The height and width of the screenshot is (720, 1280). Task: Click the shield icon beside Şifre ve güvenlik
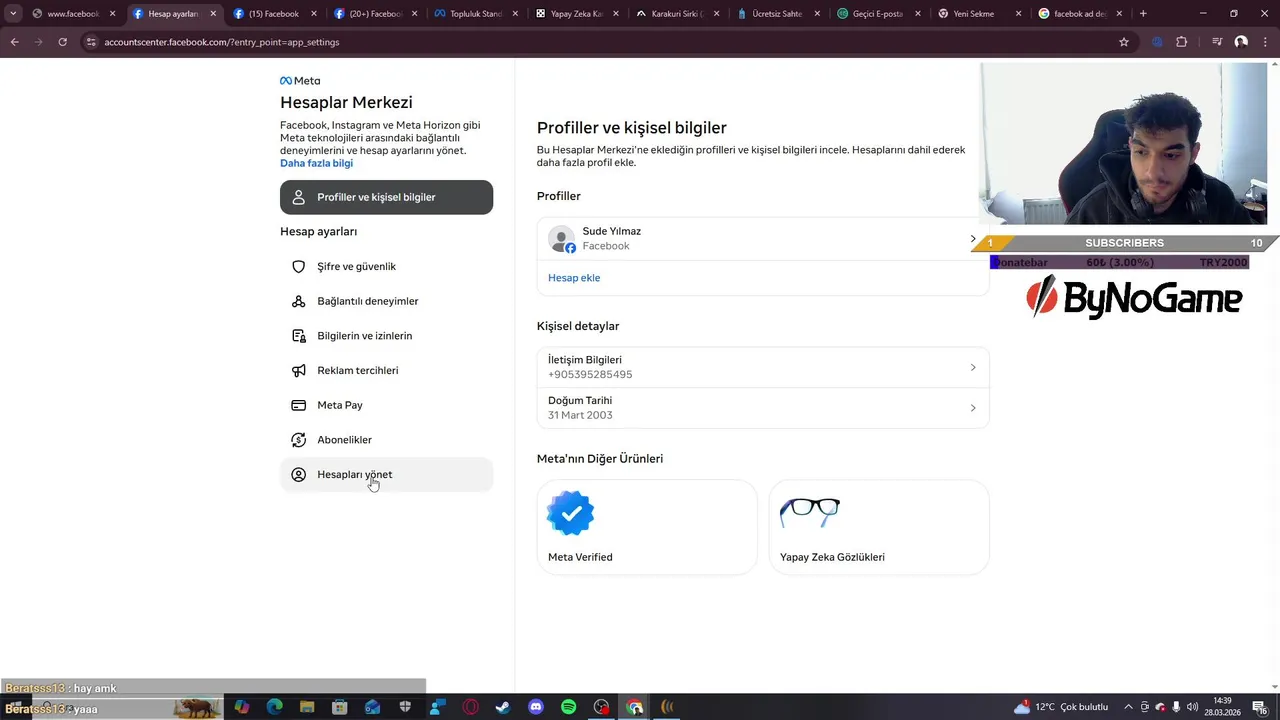[298, 267]
